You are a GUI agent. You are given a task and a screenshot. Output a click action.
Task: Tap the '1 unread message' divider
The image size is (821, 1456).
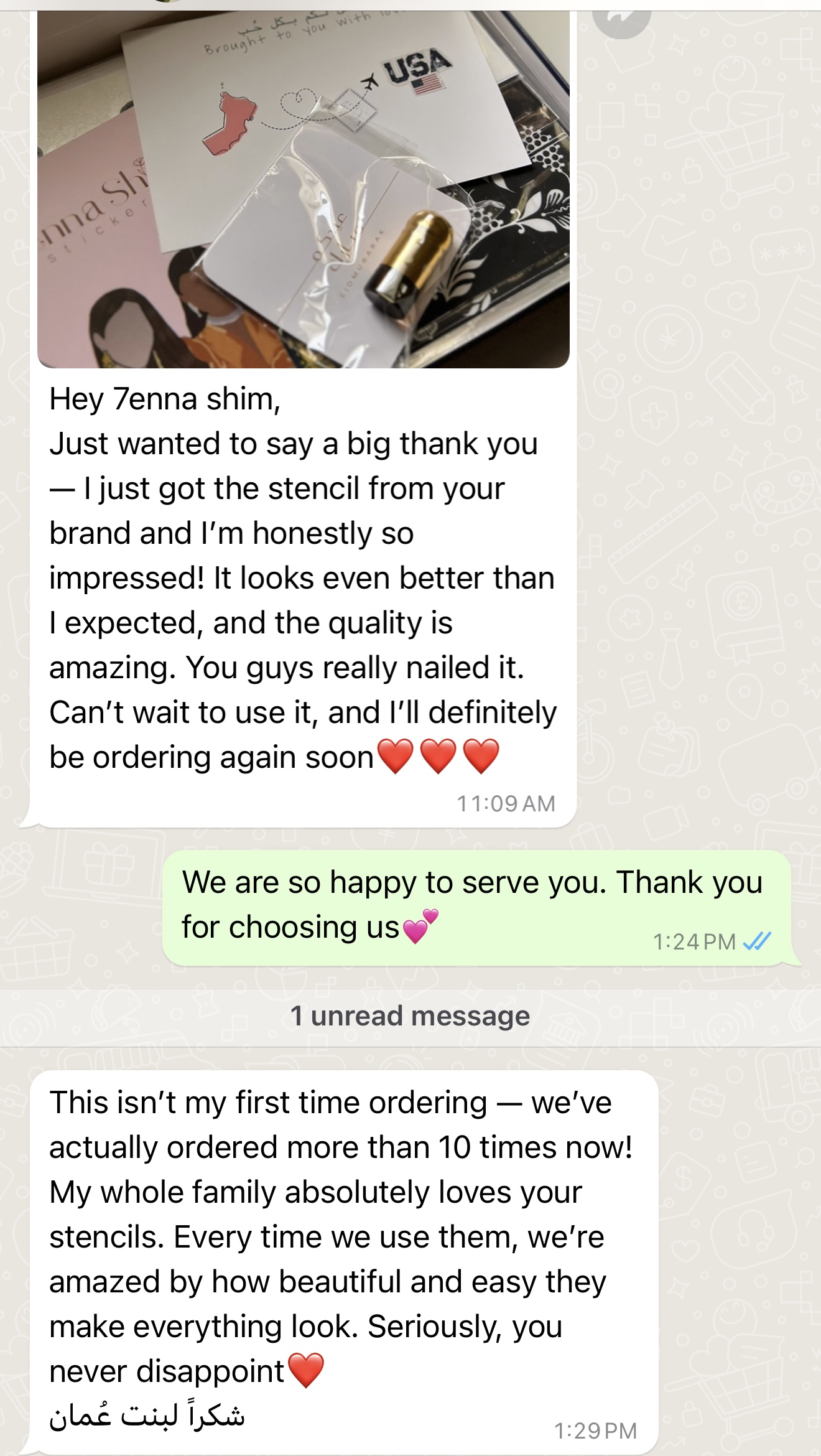tap(410, 1017)
